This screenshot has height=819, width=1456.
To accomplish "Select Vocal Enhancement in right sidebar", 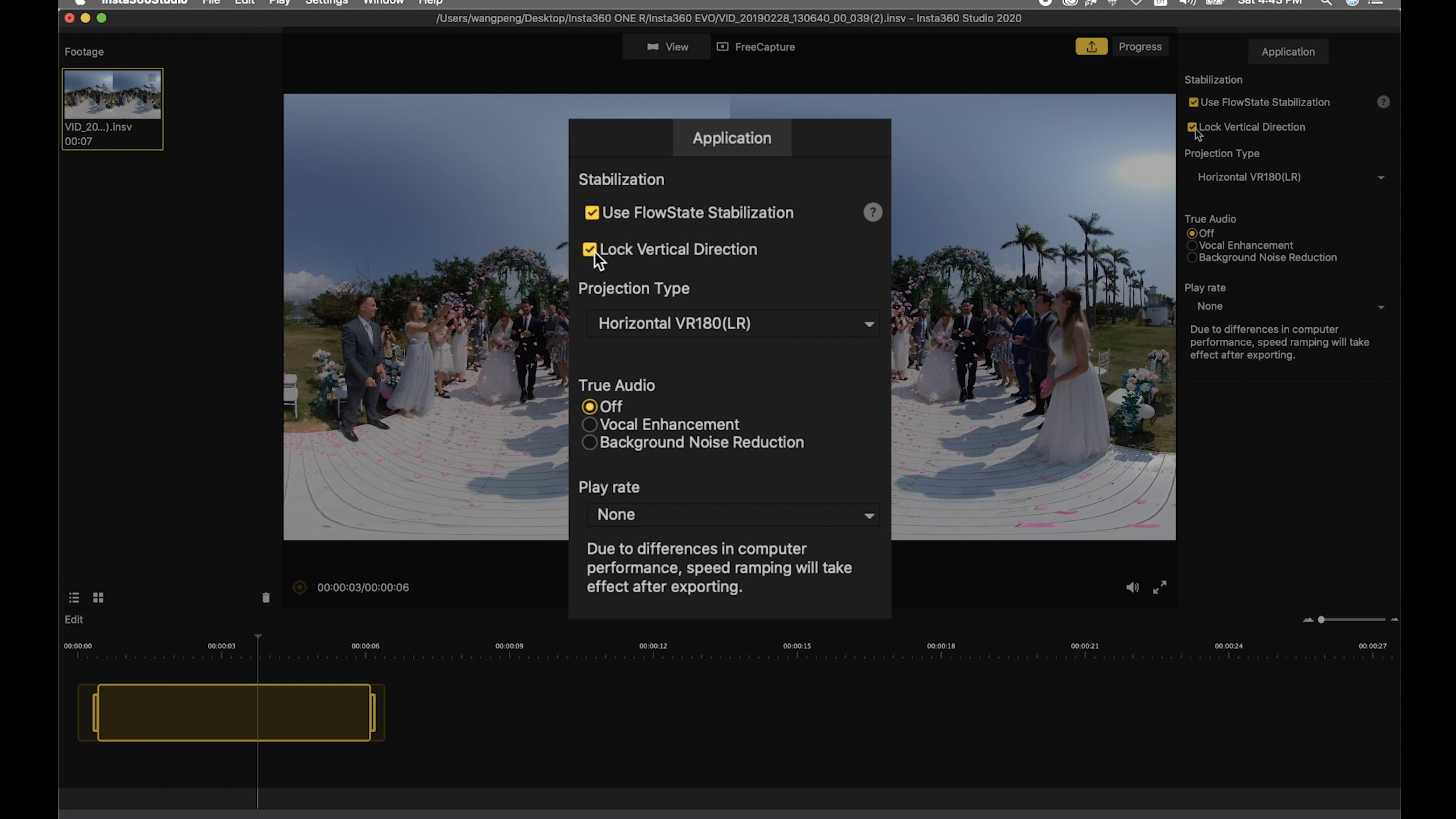I will point(1192,245).
